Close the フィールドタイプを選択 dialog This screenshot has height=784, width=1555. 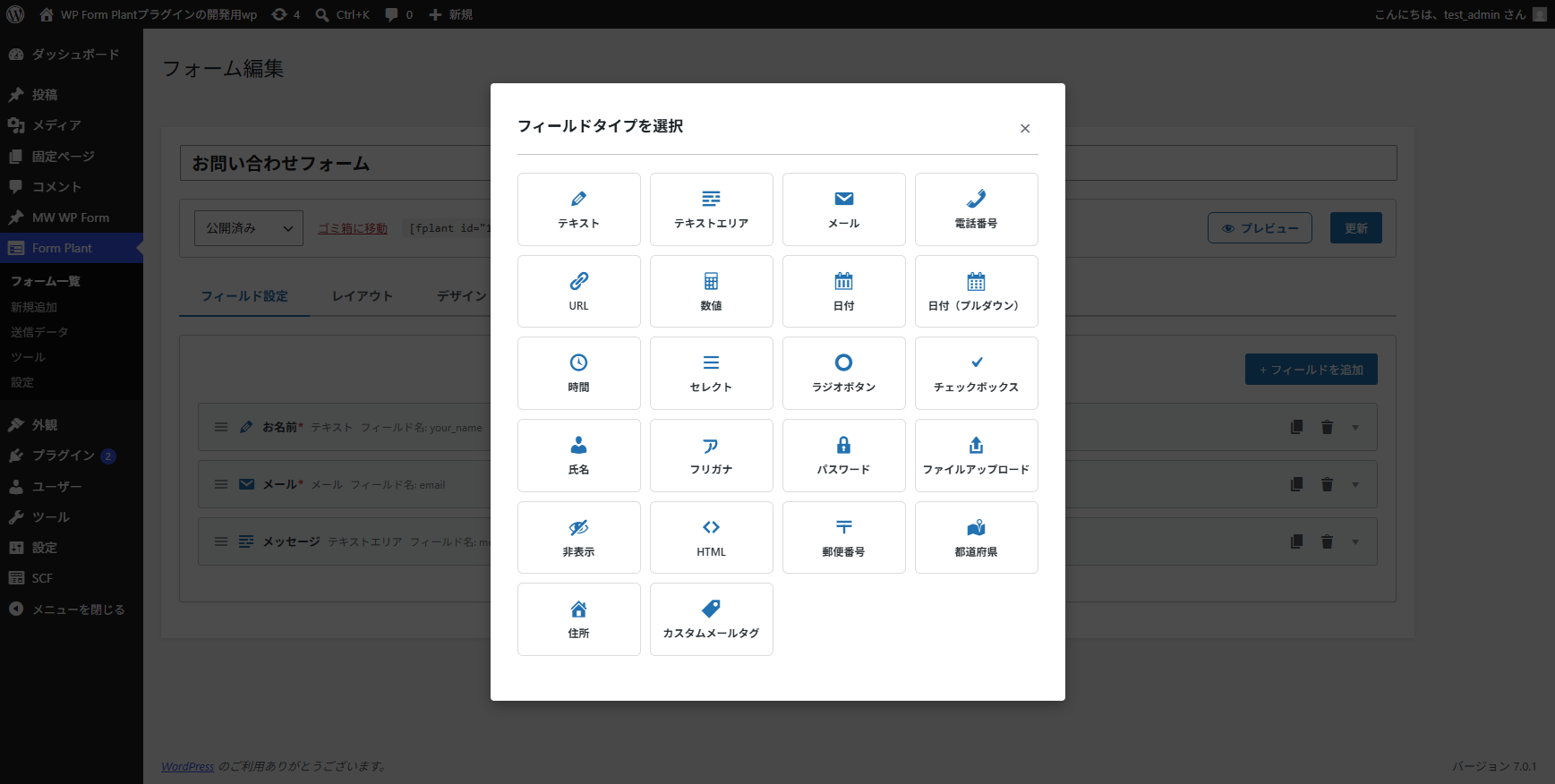[1025, 128]
